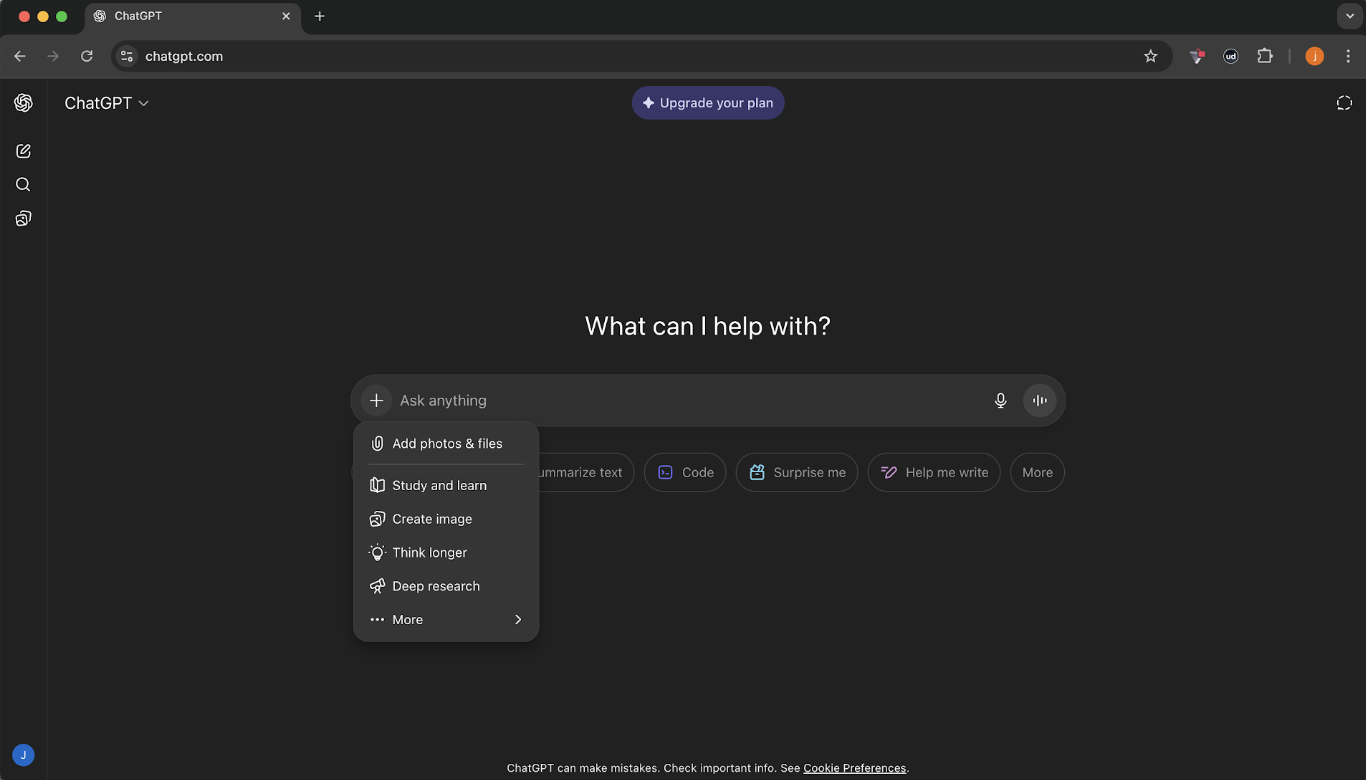1366x780 pixels.
Task: Click the plus icon in the prompt box
Action: point(376,401)
